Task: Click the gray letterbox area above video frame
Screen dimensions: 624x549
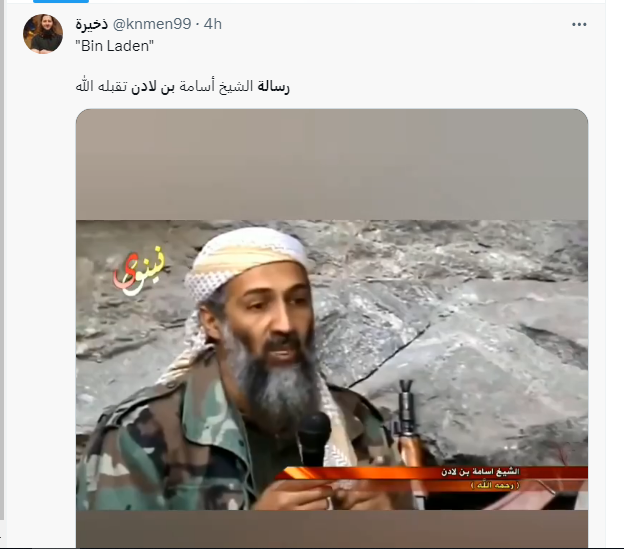Action: 332,164
